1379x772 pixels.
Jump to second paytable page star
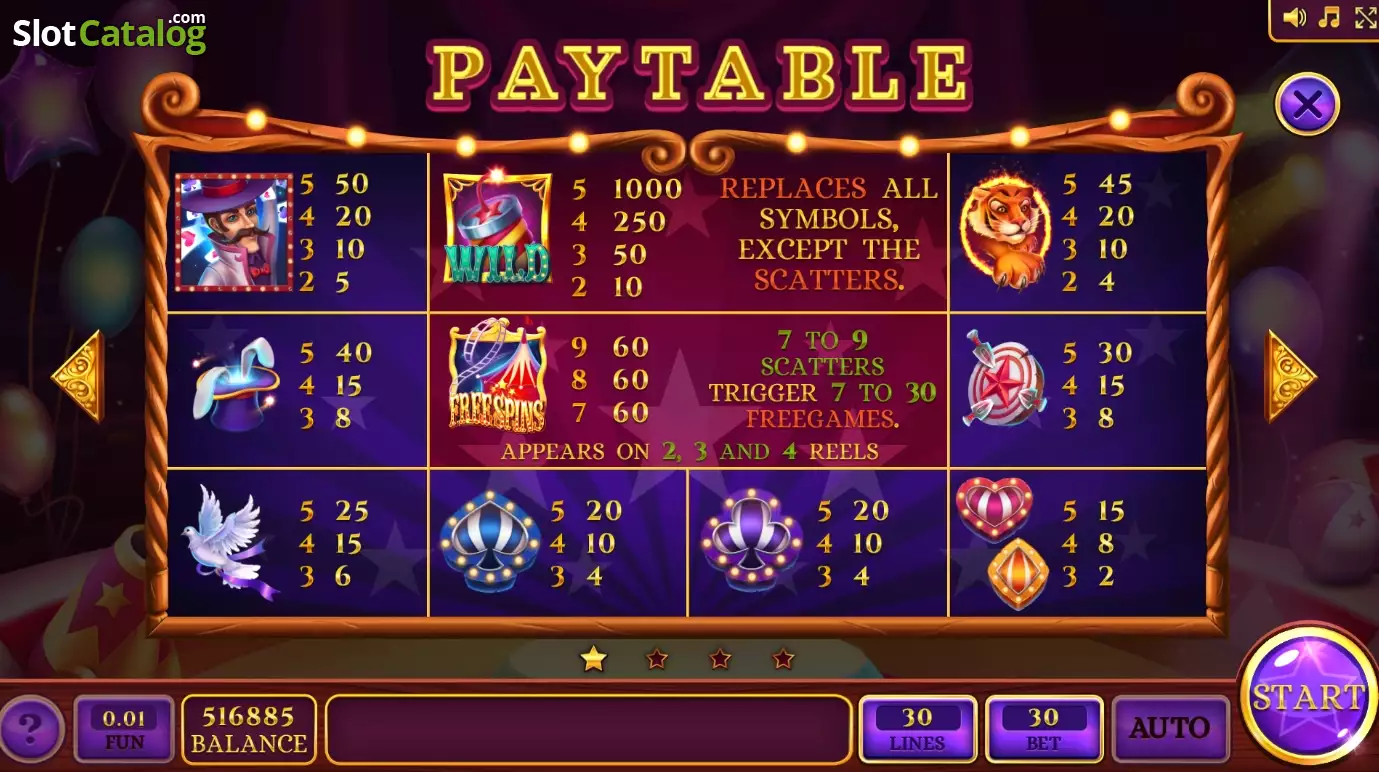click(x=657, y=659)
